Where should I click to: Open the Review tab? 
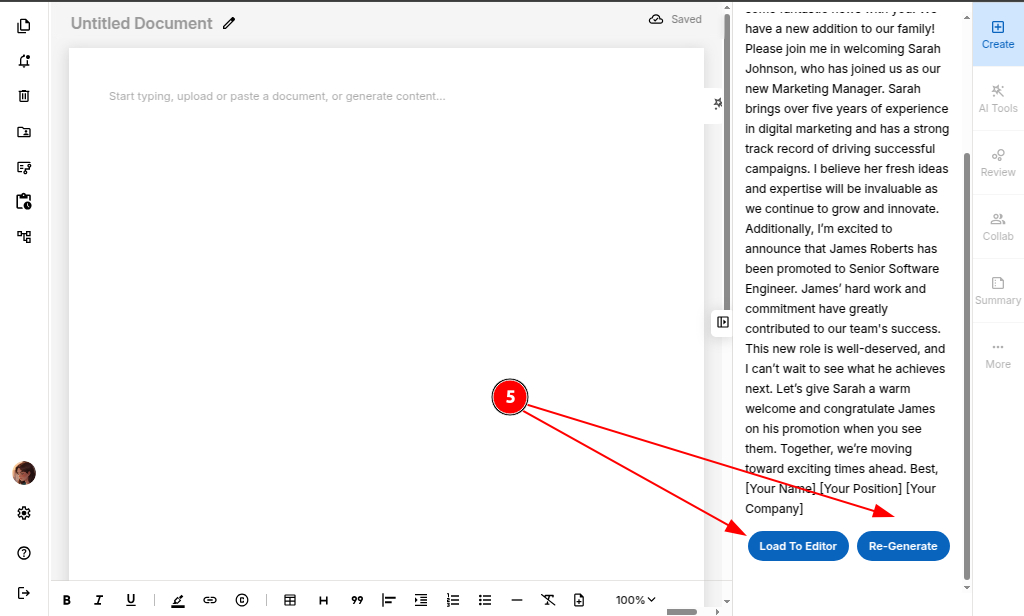click(x=998, y=162)
